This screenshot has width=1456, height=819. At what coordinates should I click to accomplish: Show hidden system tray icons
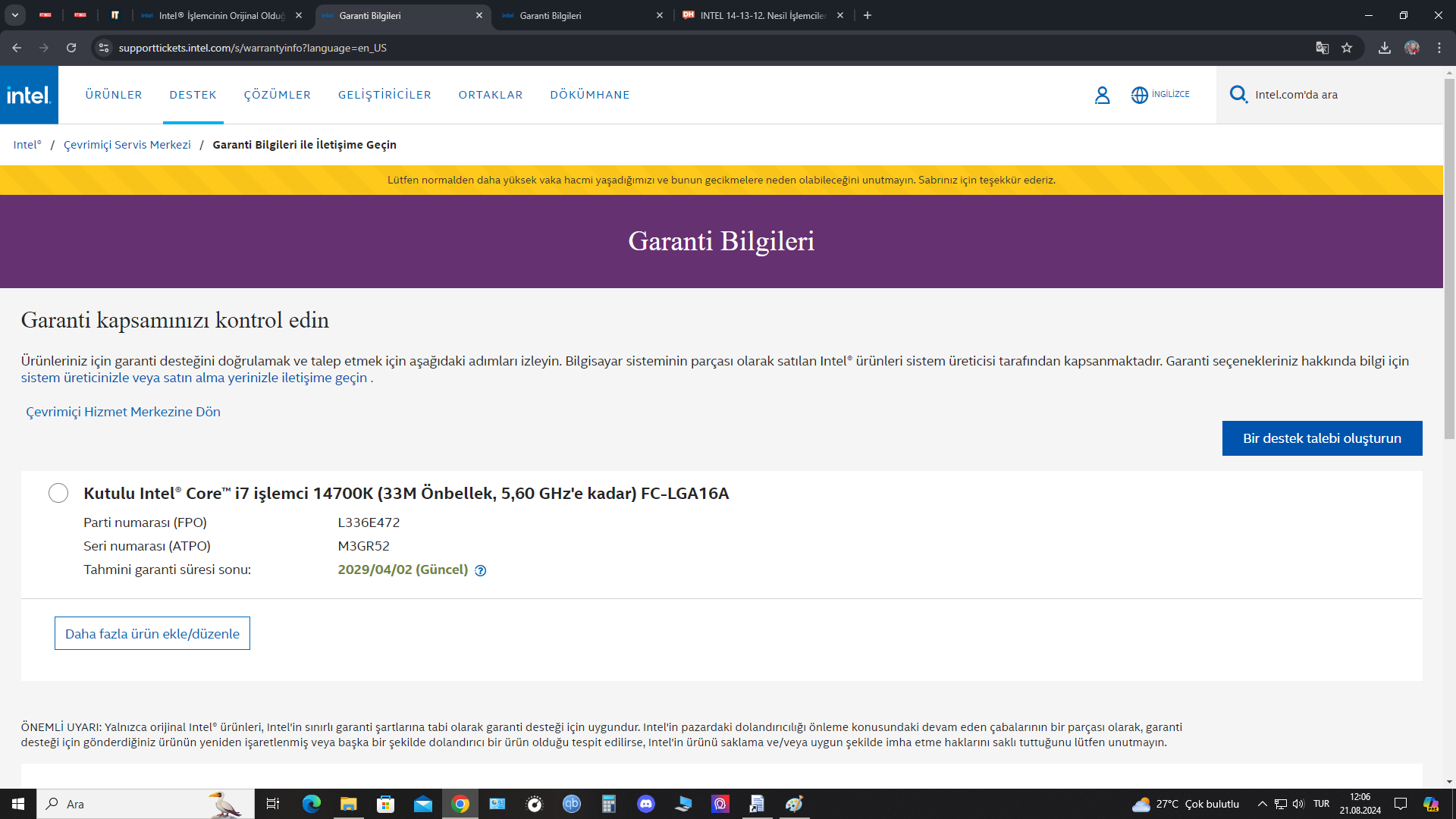[x=1262, y=804]
